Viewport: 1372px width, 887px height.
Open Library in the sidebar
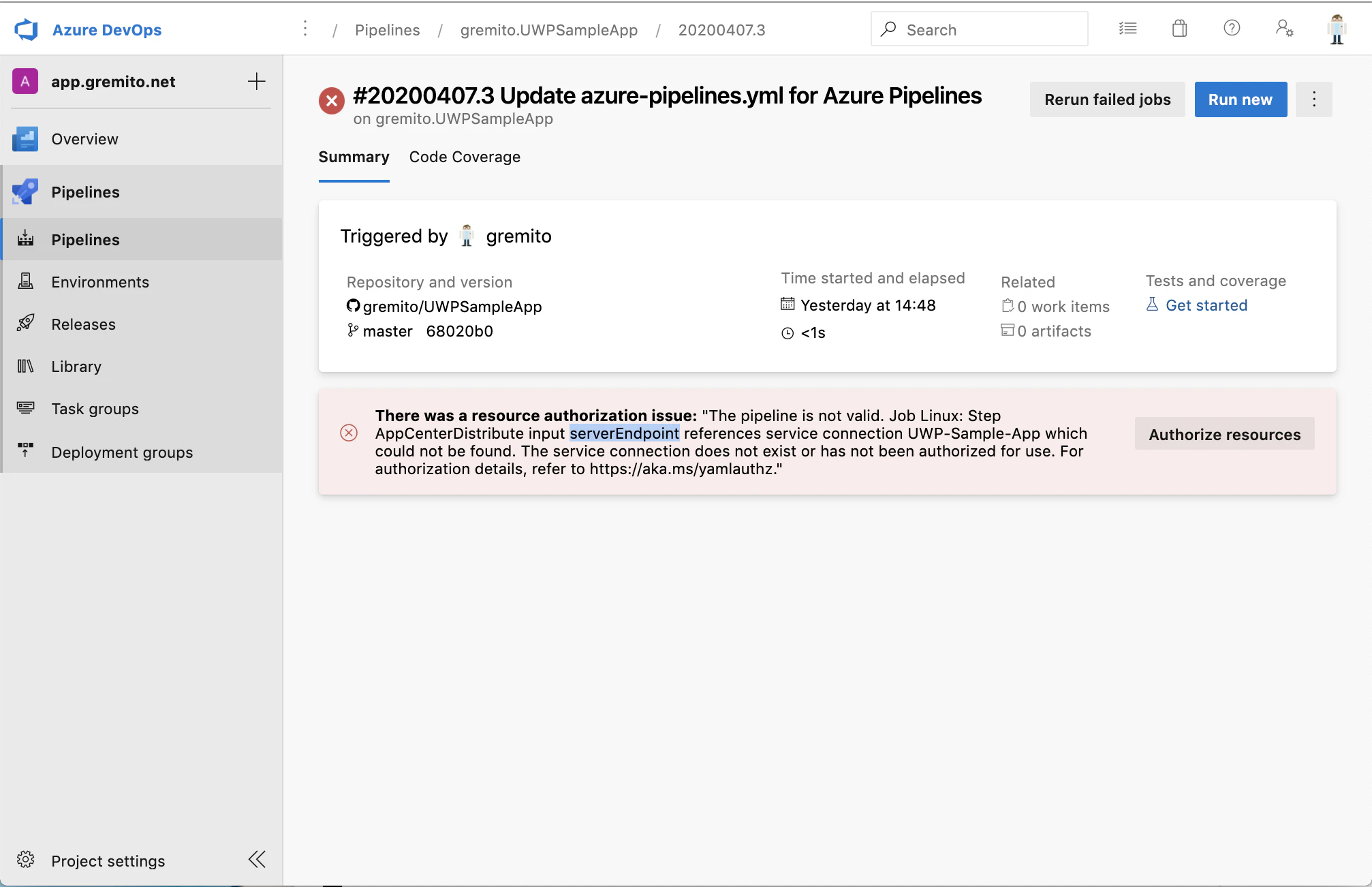pos(142,367)
